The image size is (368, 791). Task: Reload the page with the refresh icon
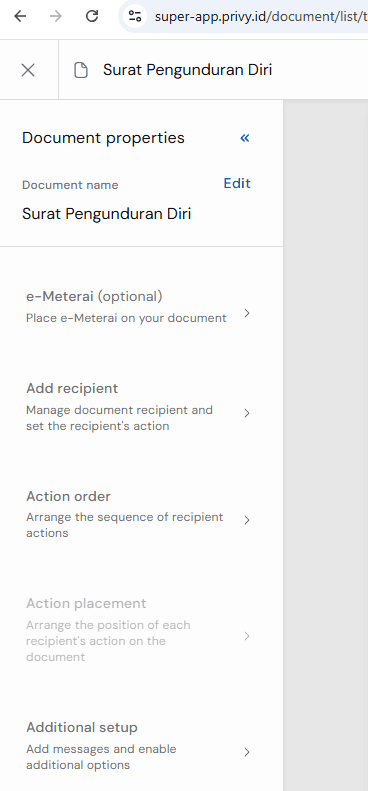tap(92, 17)
